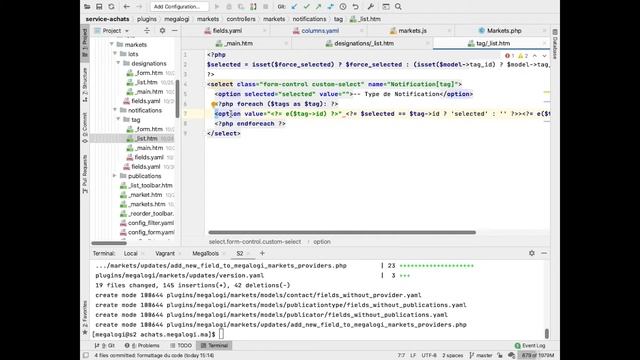The image size is (640, 360).
Task: Click the Save All toolbar icon
Action: 99,7
